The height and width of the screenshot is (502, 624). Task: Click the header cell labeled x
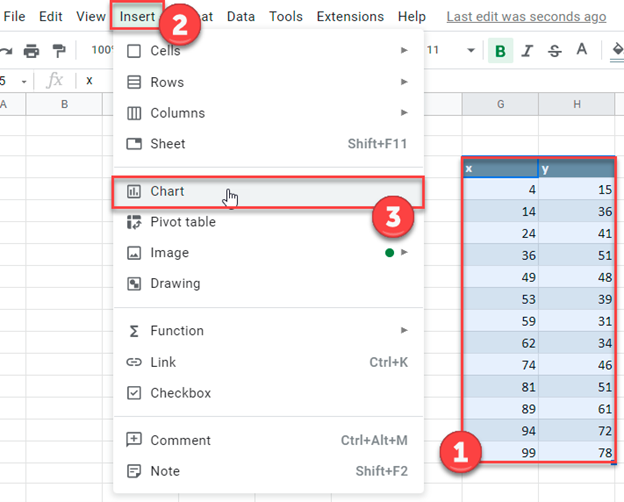(500, 168)
